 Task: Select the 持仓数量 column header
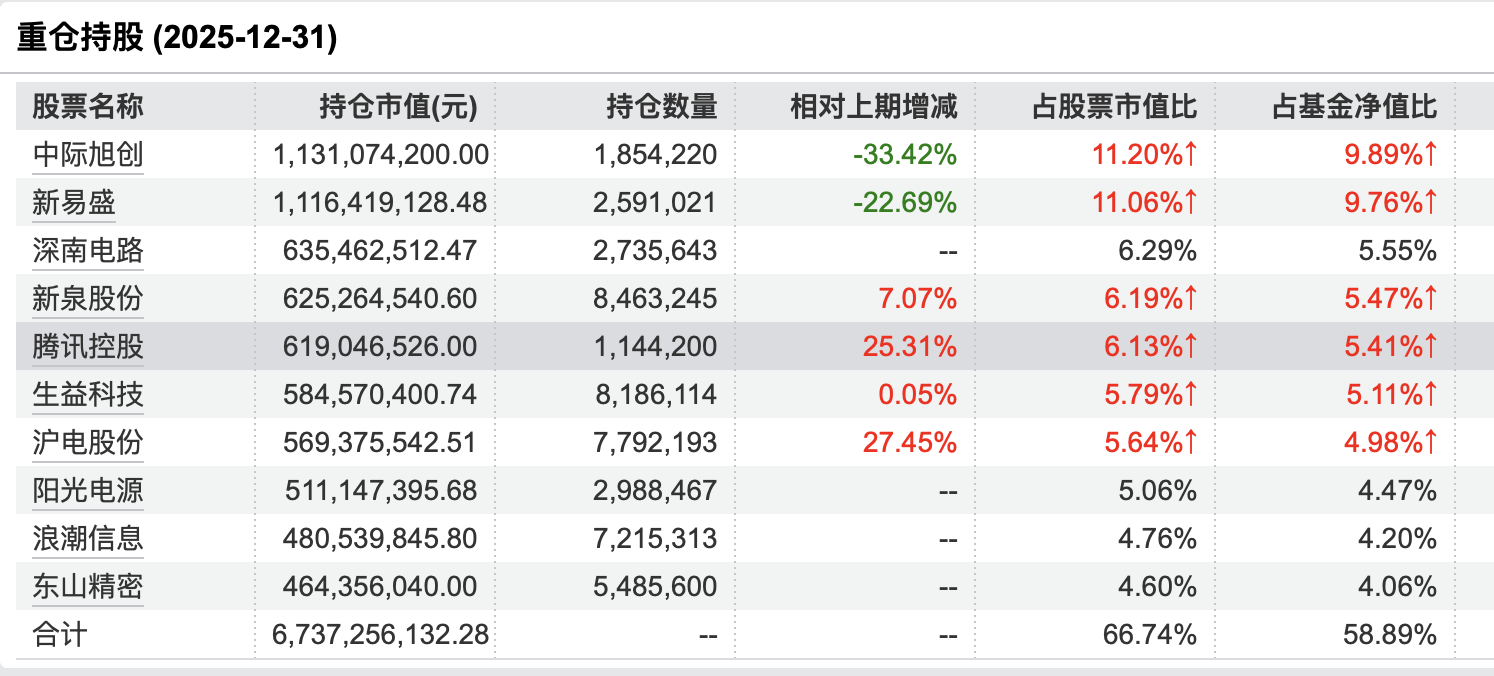click(662, 106)
